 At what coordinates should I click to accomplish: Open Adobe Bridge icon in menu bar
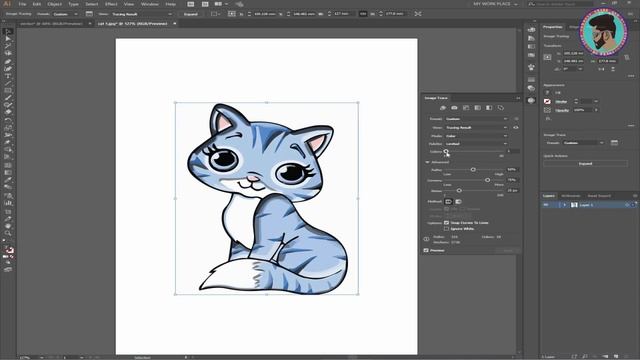pos(191,4)
